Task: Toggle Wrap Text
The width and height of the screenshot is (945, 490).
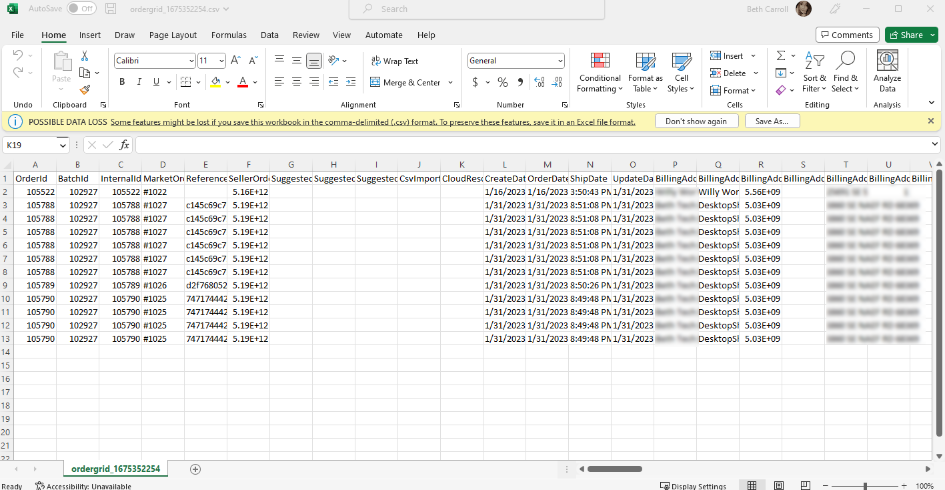Action: (394, 61)
